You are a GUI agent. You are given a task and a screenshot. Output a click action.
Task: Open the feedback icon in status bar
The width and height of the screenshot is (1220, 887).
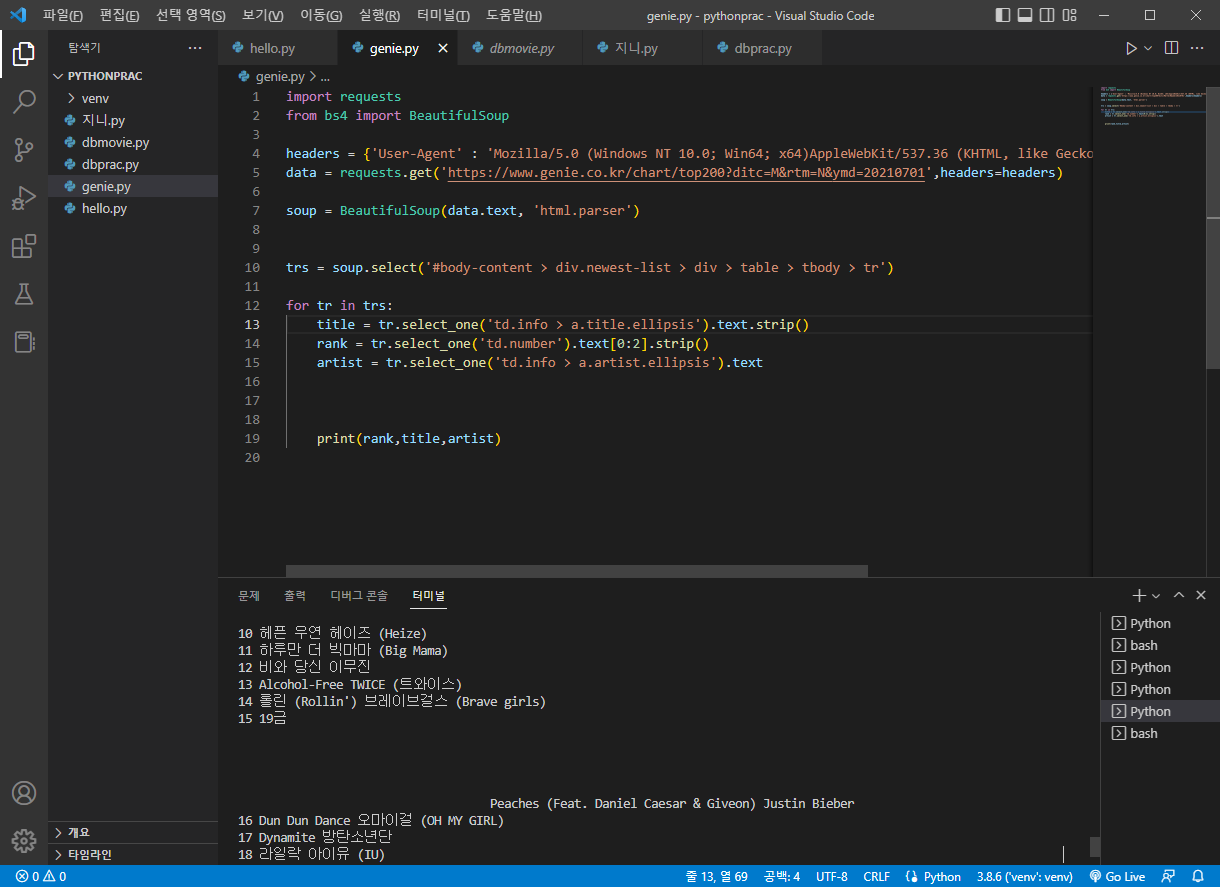coord(1169,877)
